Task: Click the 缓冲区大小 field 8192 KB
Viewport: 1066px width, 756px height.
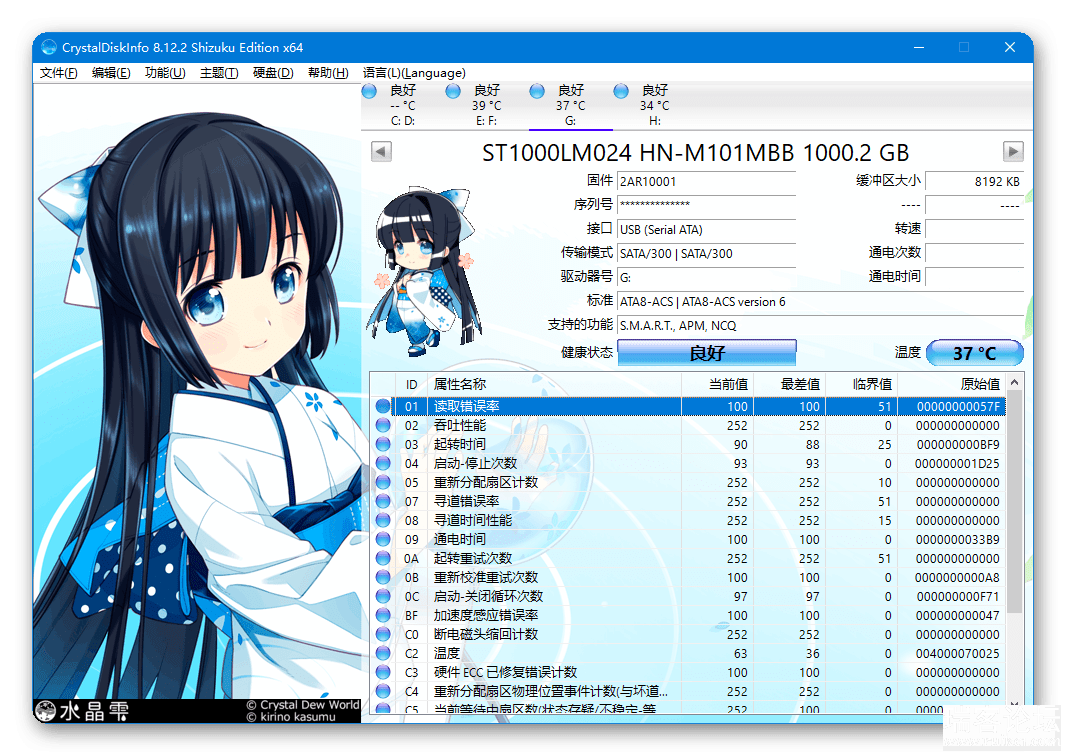Action: (974, 182)
